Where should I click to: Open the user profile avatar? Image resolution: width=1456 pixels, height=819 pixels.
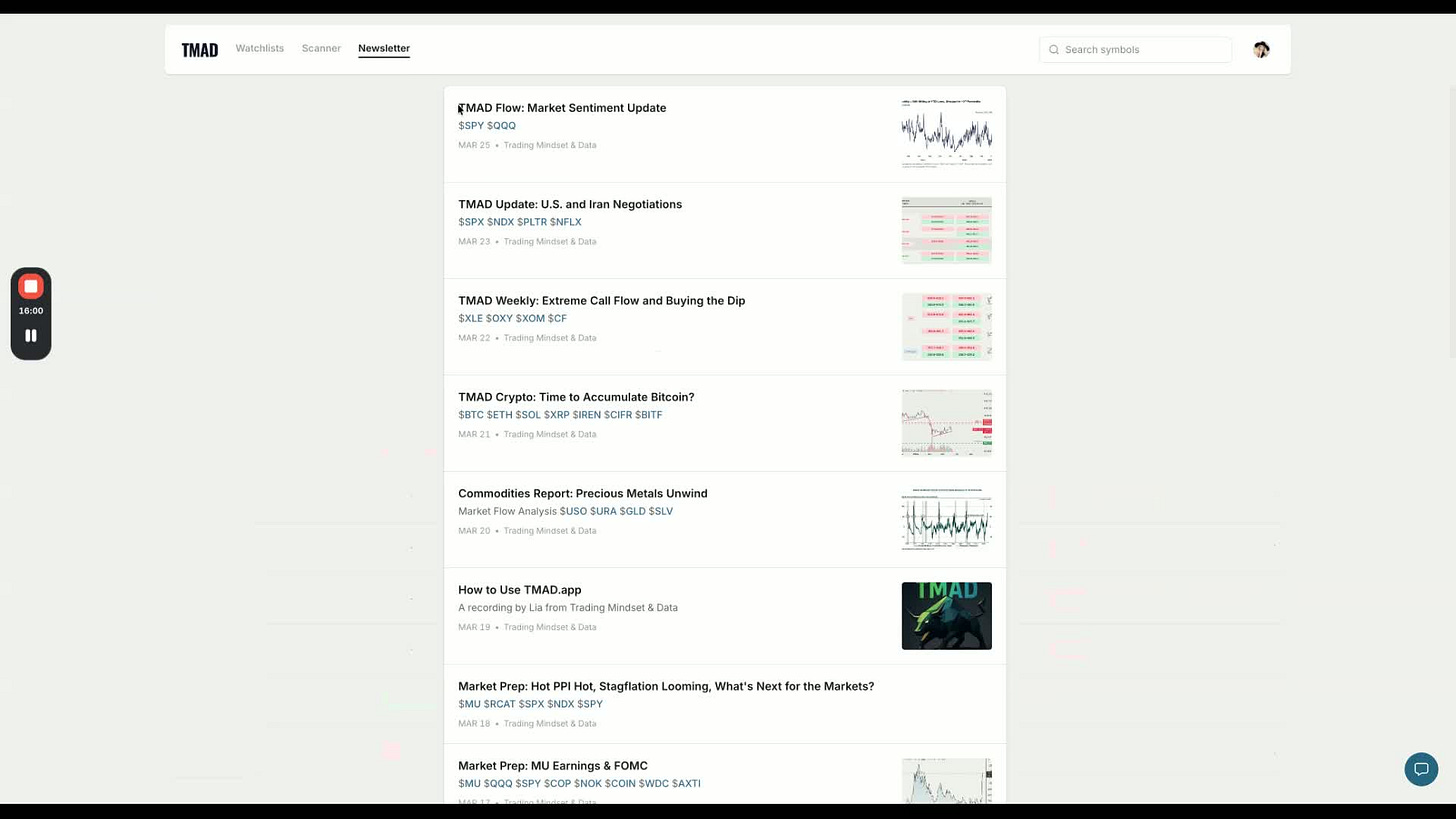(1261, 50)
